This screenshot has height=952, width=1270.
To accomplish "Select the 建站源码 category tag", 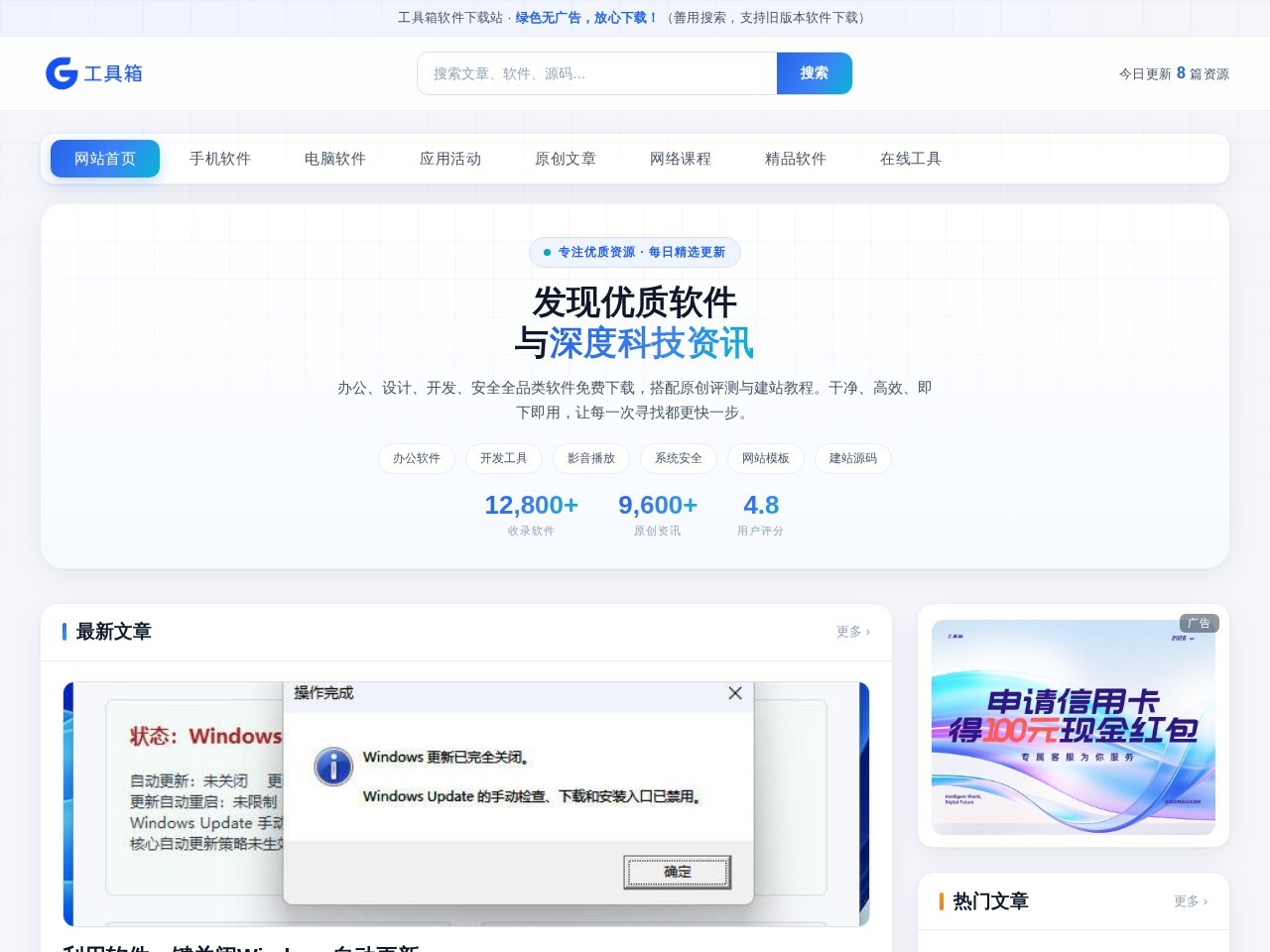I will coord(853,458).
